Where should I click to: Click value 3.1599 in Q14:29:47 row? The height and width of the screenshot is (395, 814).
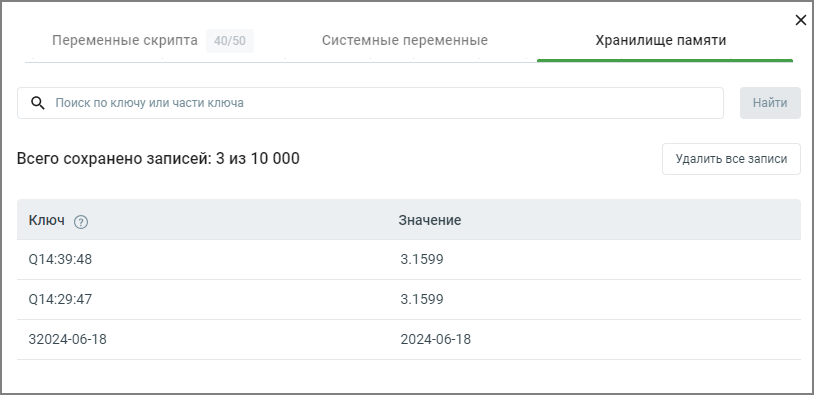pos(422,299)
